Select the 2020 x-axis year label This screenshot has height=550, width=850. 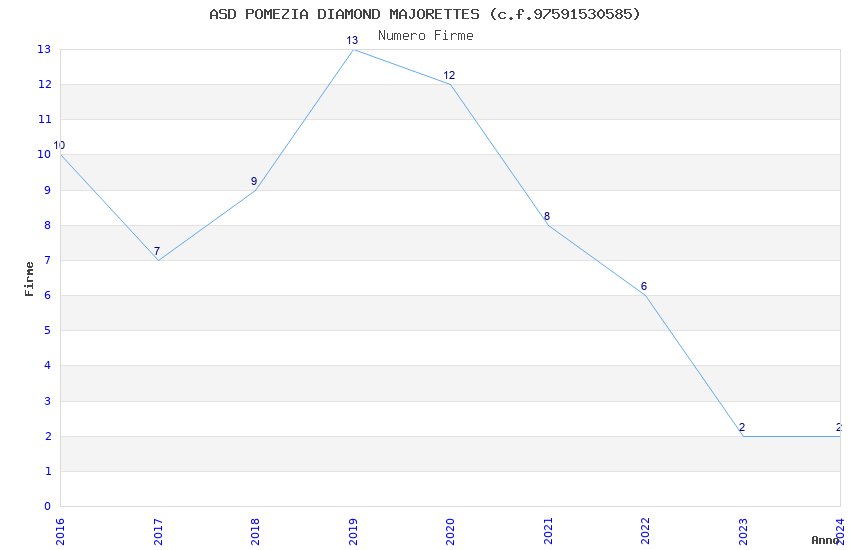450,532
